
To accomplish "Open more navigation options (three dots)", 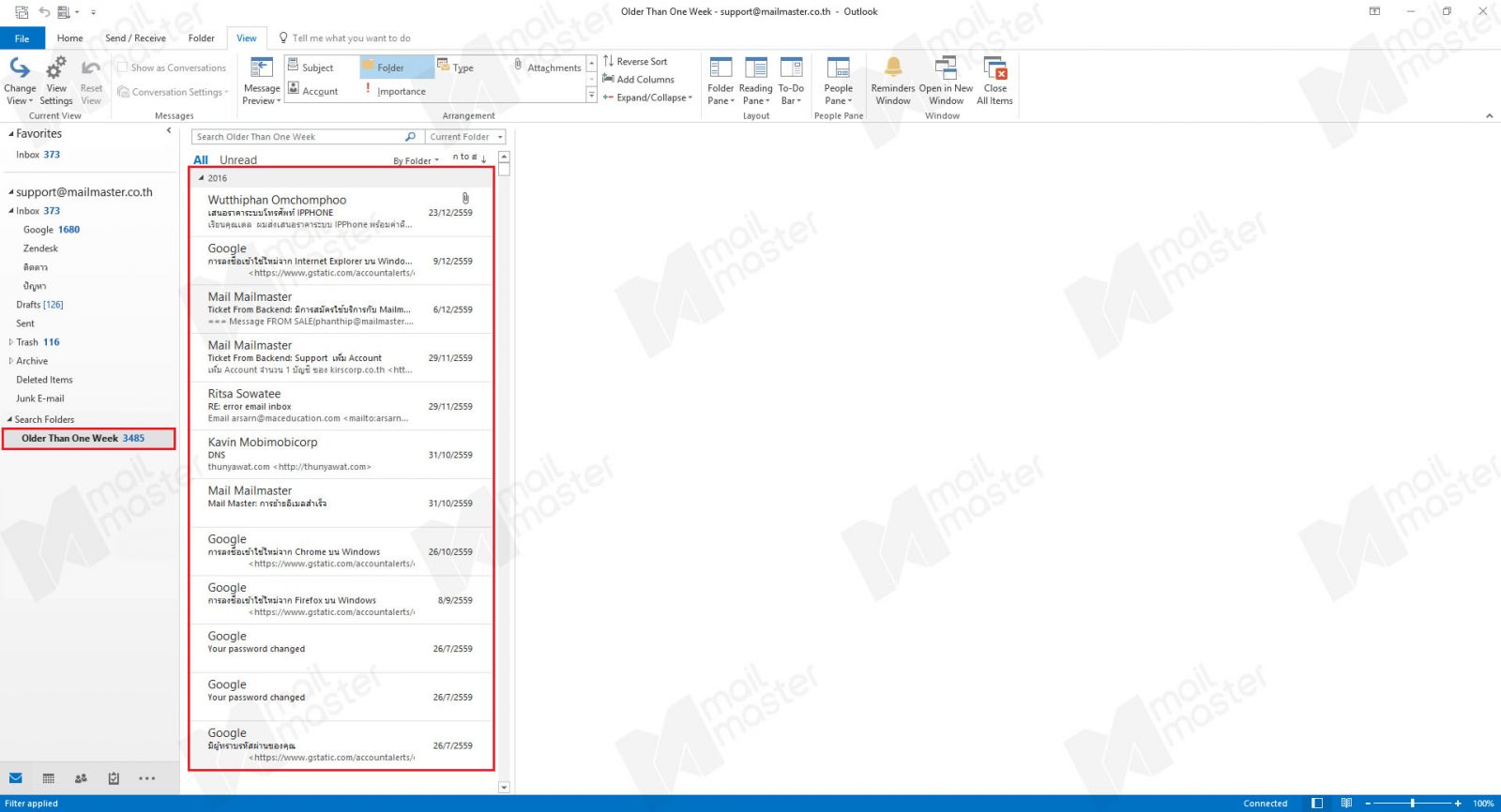I will [147, 778].
